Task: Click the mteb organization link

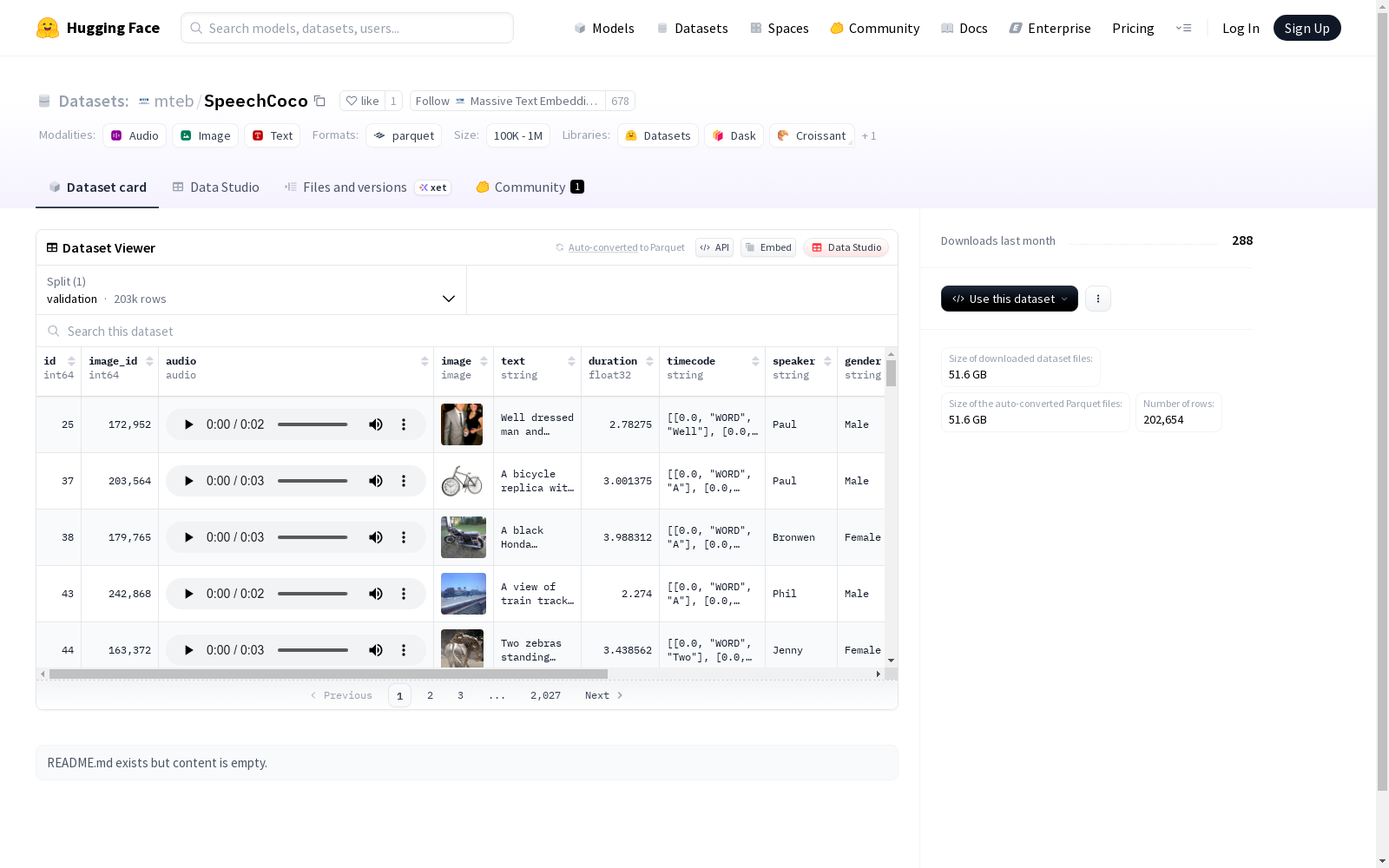Action: [174, 101]
